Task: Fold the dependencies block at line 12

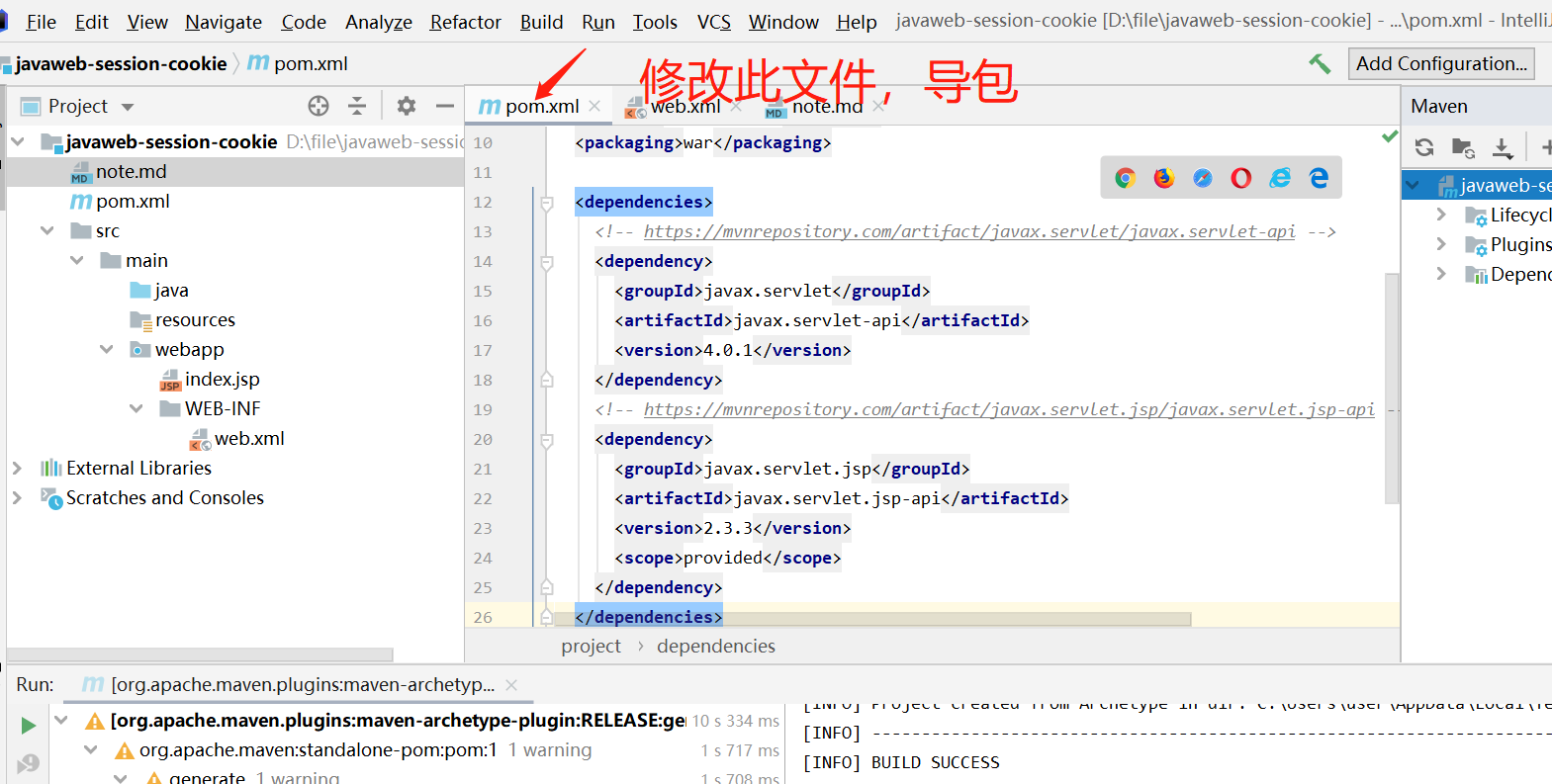Action: point(546,203)
